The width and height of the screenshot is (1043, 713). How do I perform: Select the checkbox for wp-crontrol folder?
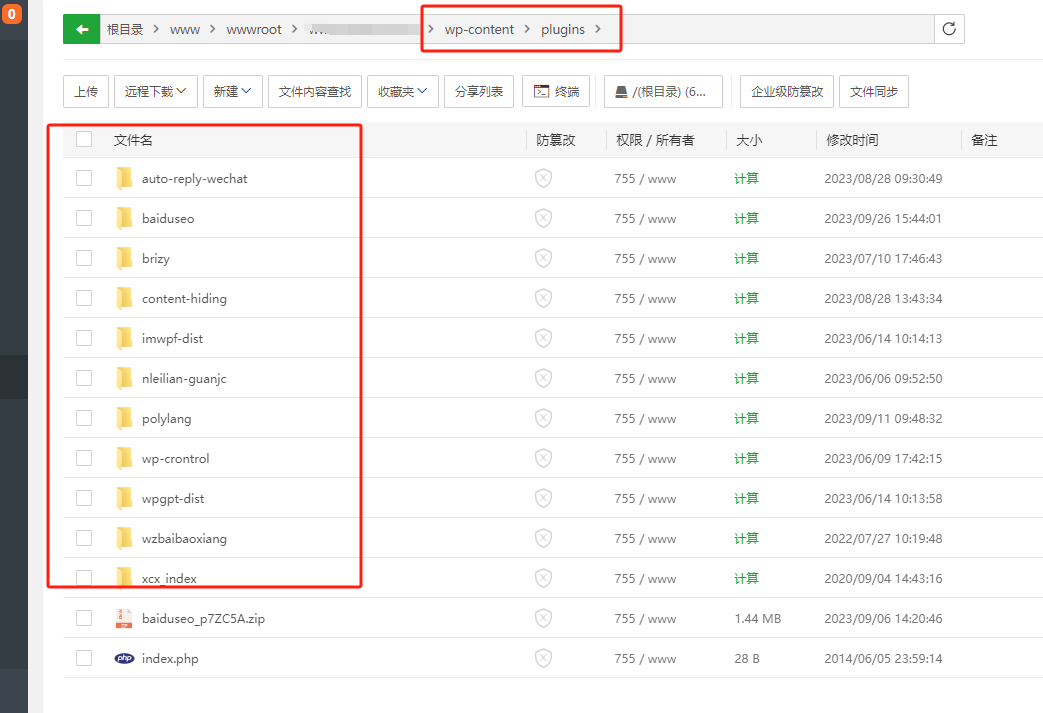pos(83,458)
